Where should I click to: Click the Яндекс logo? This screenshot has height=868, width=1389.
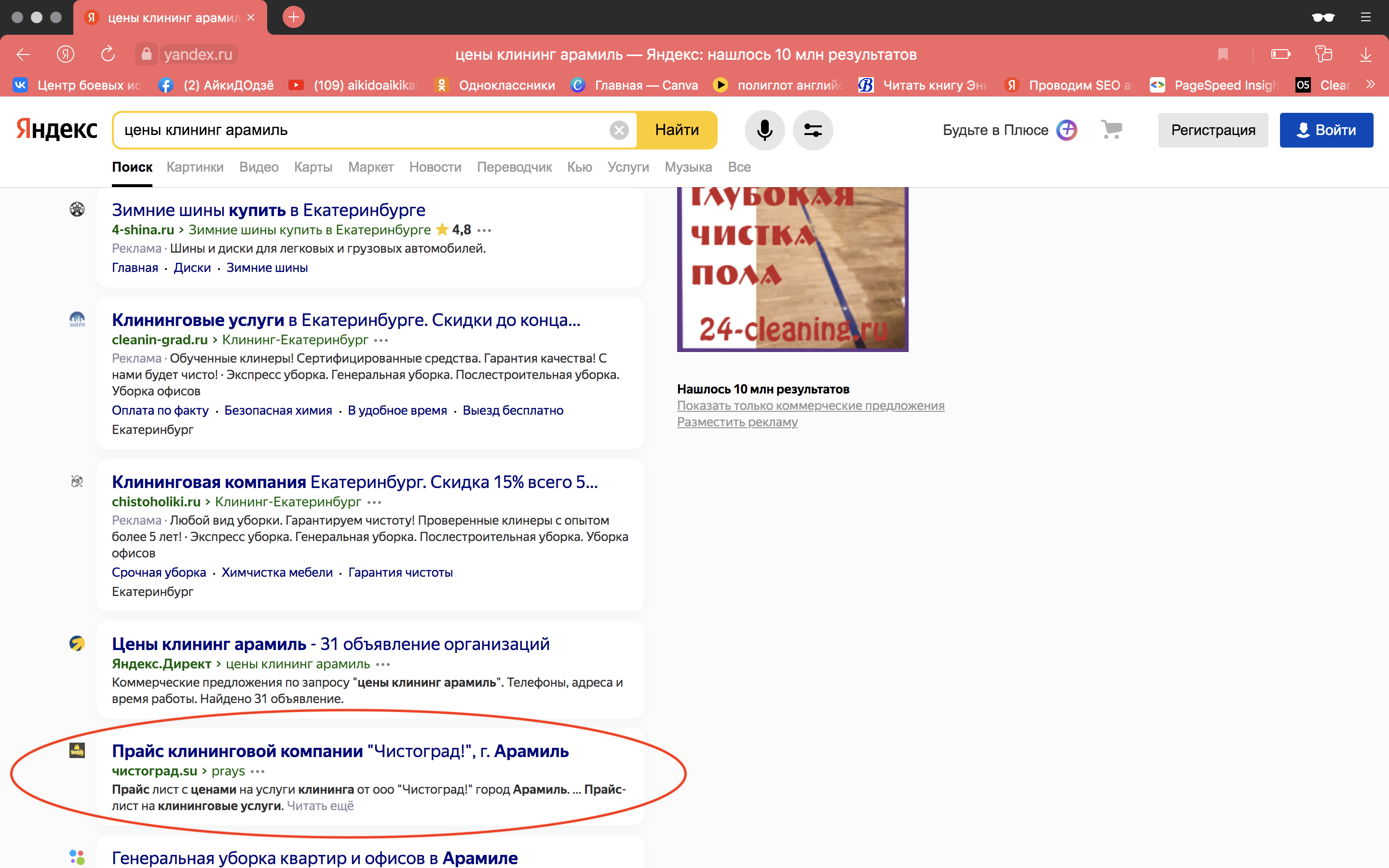pyautogui.click(x=57, y=129)
